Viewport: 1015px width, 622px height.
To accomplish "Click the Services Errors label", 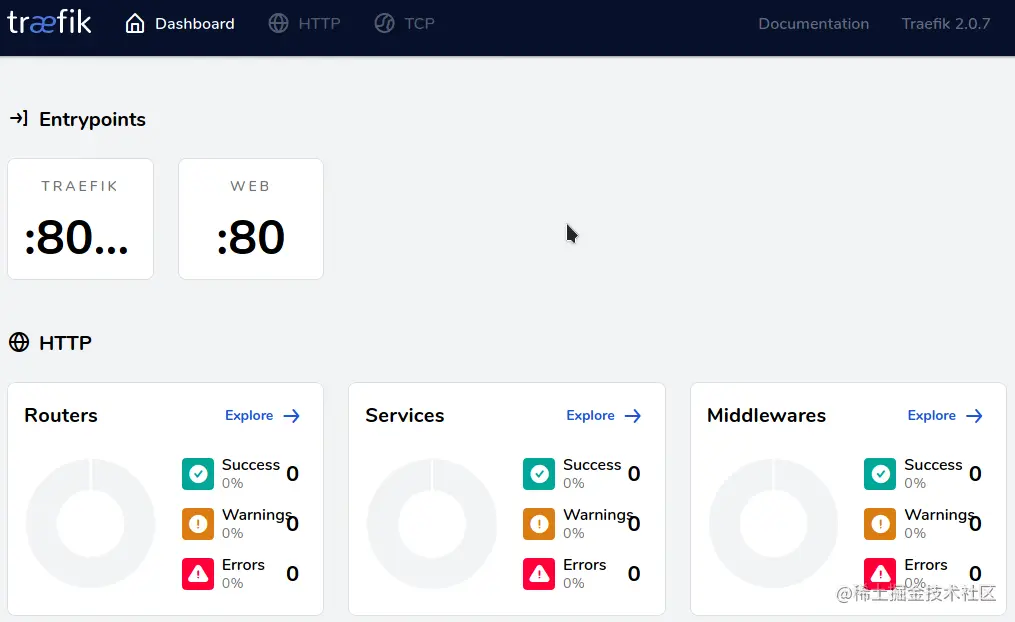I will 585,564.
